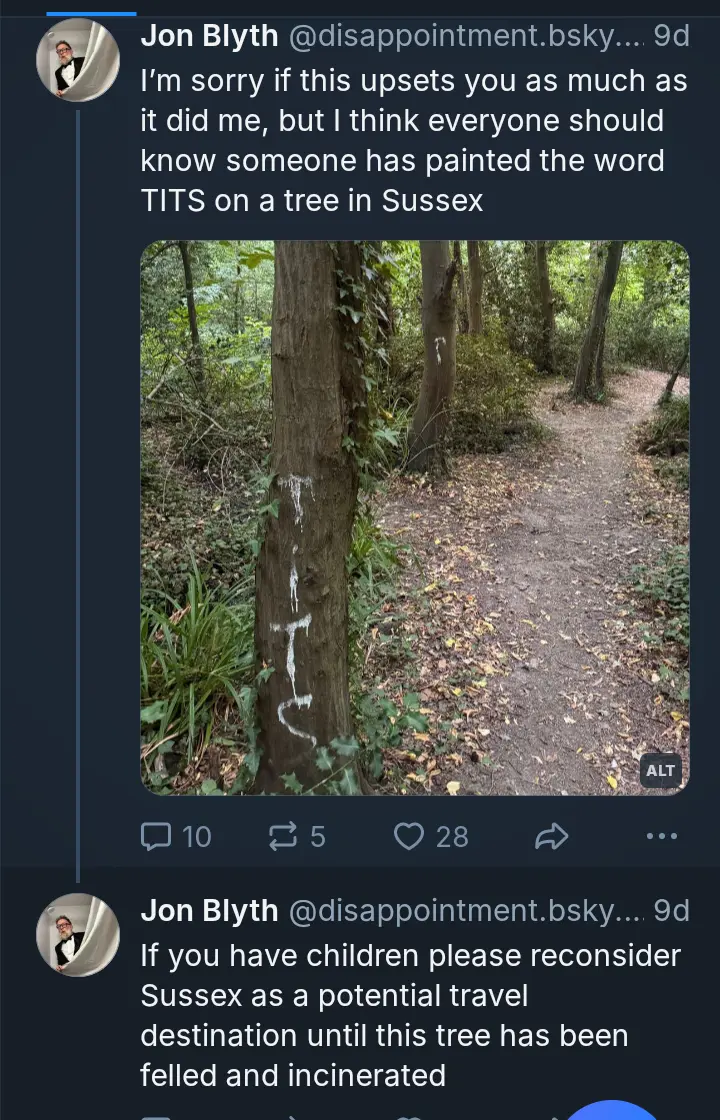720x1120 pixels.
Task: Click Jon Blyth name on first post
Action: pyautogui.click(x=209, y=35)
